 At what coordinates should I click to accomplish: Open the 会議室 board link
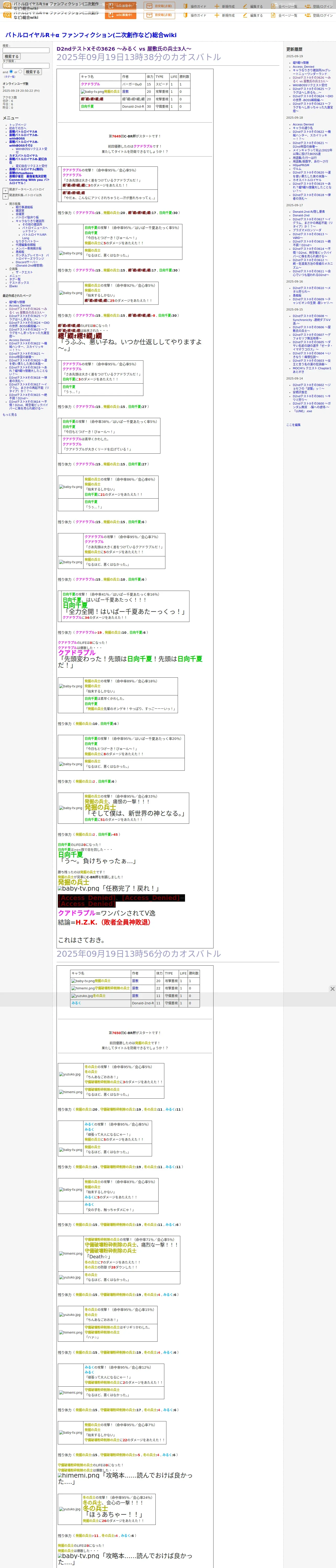[x=20, y=214]
